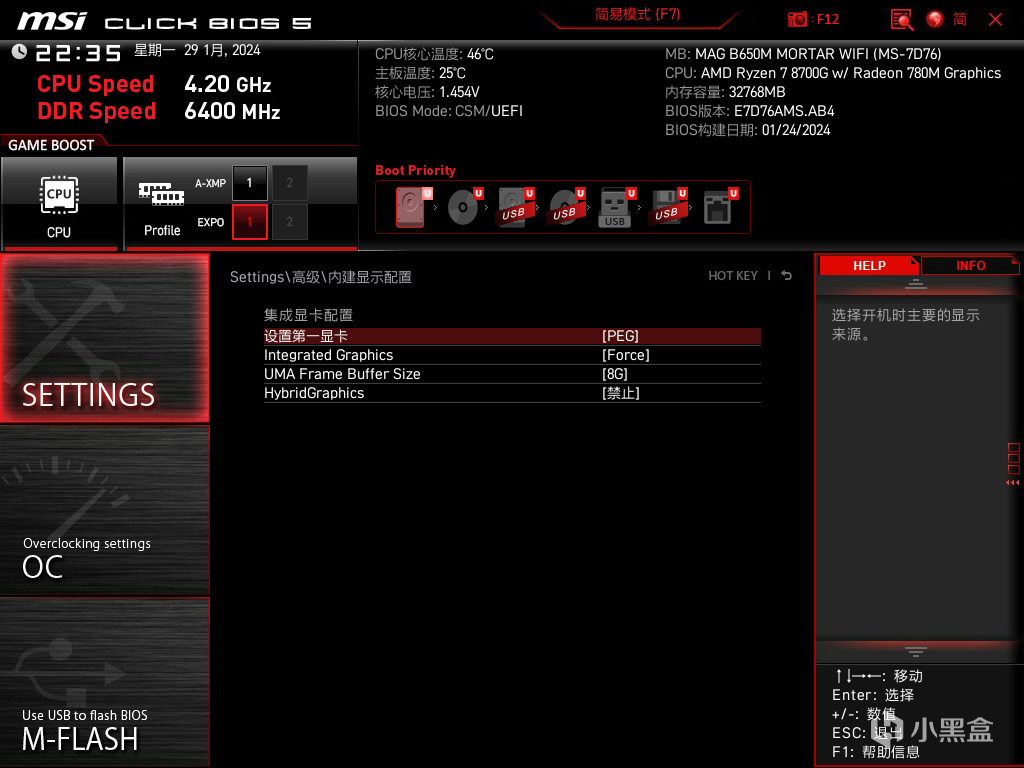
Task: Click the clock icon beside the time
Action: click(19, 52)
